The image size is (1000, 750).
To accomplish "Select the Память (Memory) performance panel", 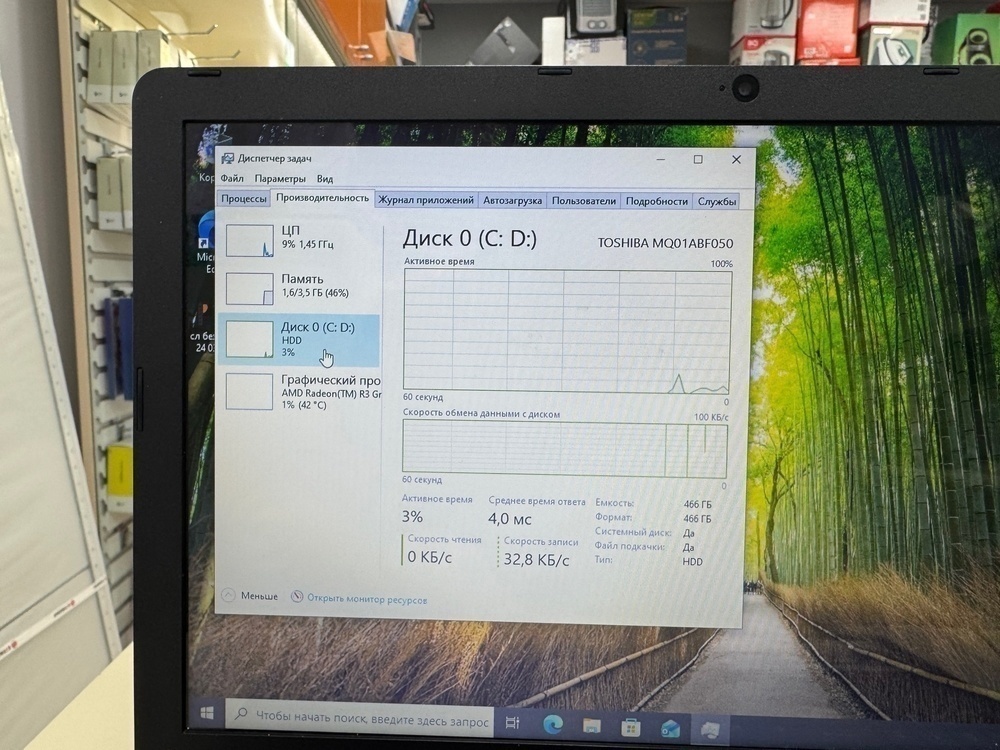I will tap(300, 288).
